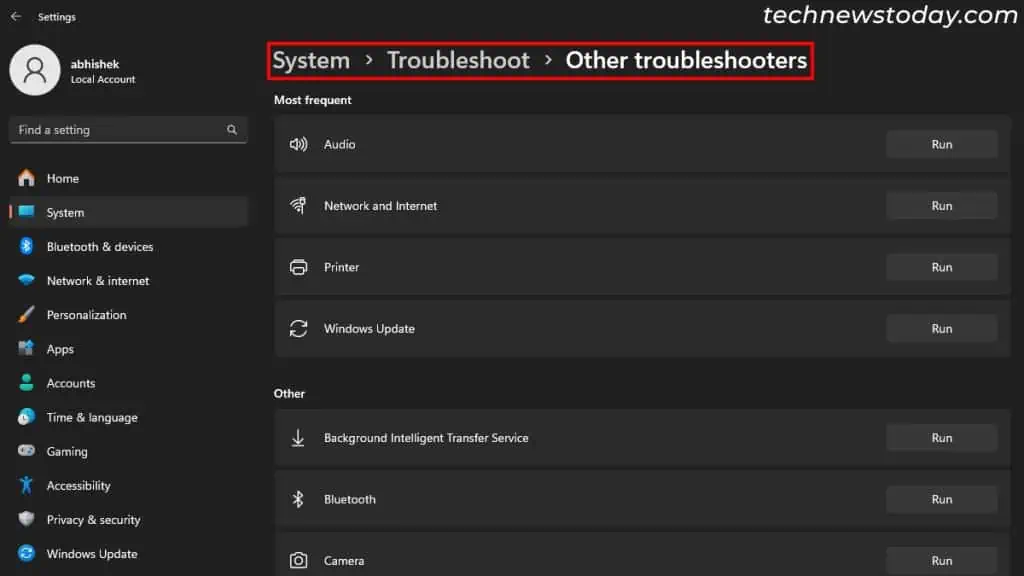
Task: Click the Bluetooth troubleshooter icon
Action: [298, 499]
